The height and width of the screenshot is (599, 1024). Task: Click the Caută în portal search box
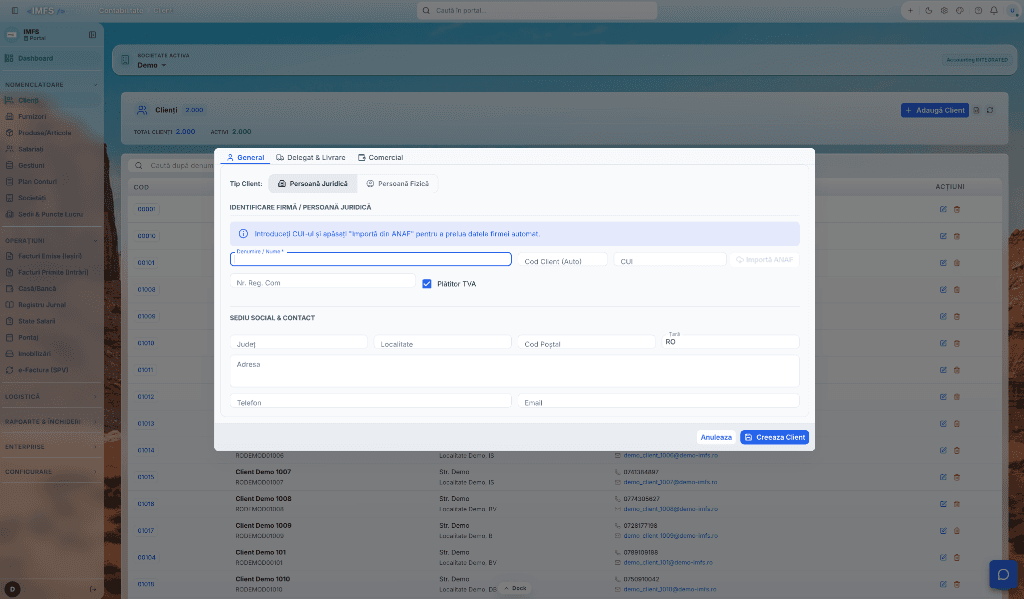point(537,10)
